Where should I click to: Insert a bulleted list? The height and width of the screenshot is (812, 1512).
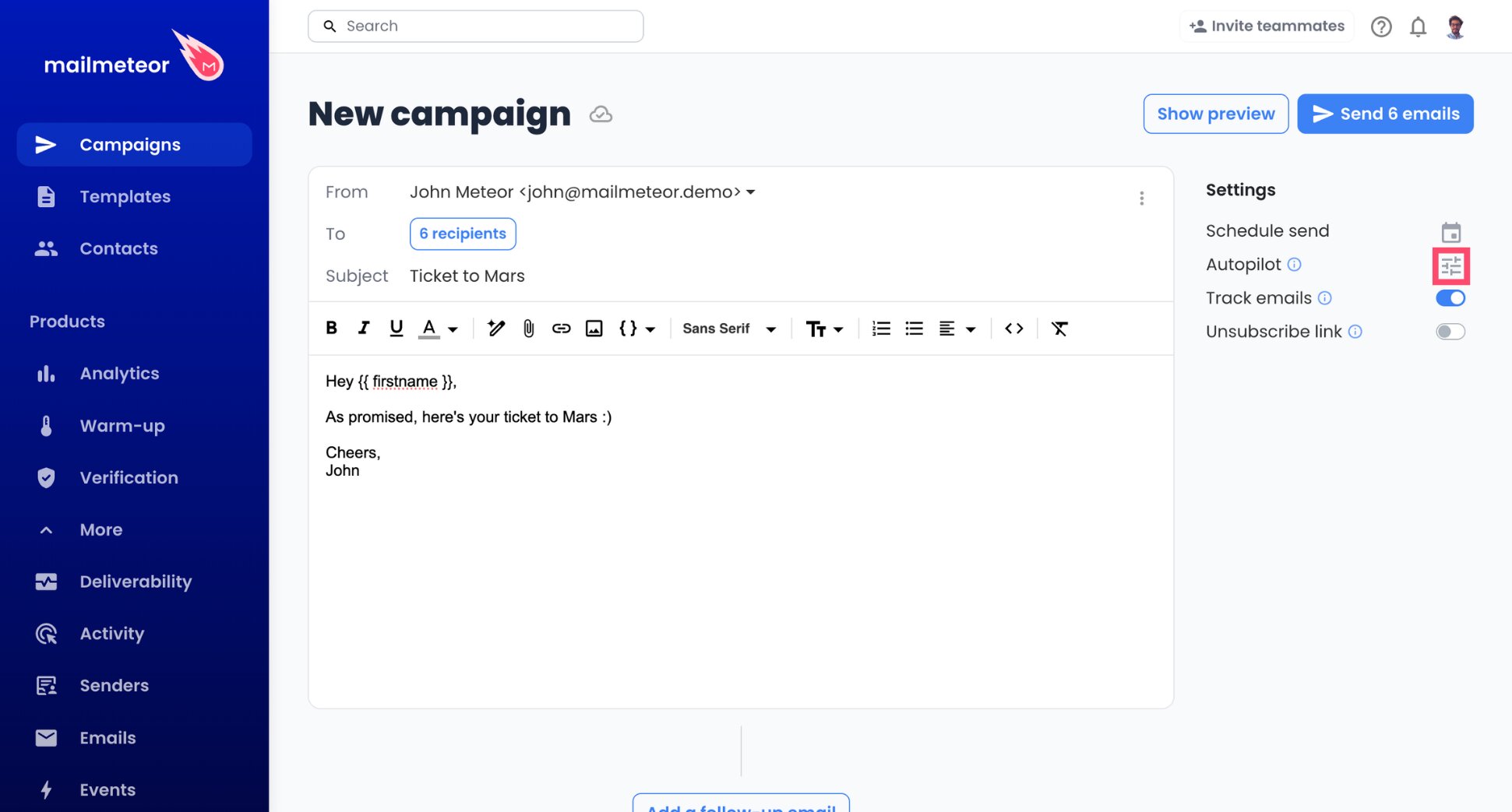(915, 329)
